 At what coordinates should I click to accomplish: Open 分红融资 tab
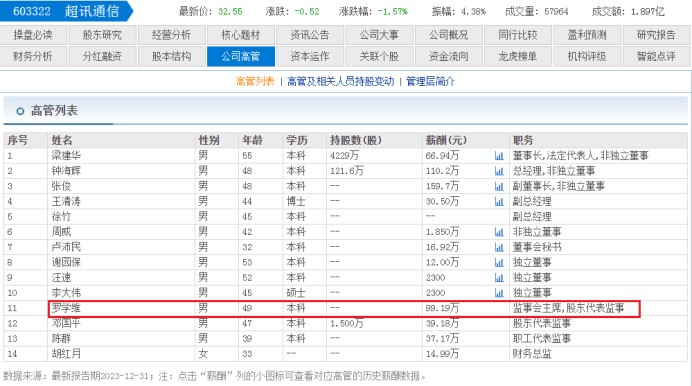tap(102, 56)
